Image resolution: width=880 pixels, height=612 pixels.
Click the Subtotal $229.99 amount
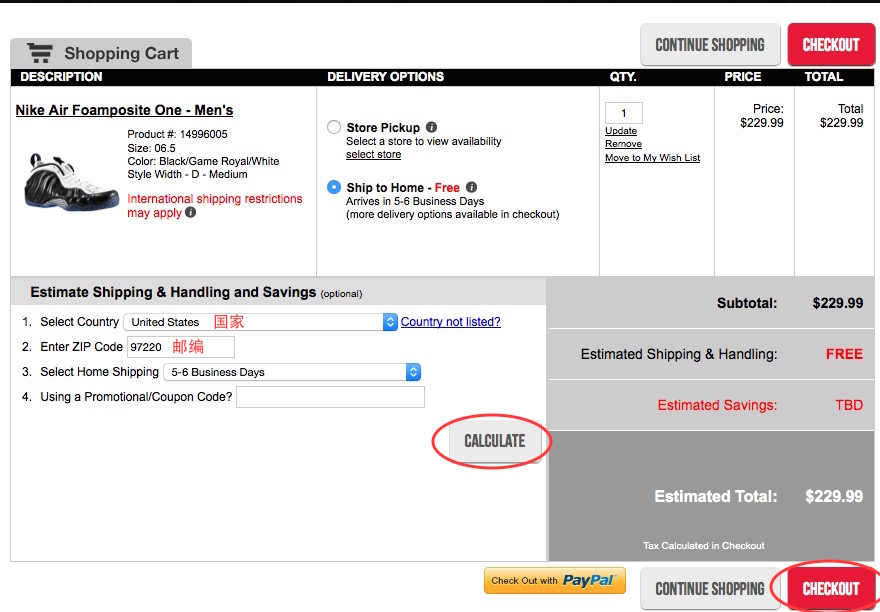coord(837,303)
